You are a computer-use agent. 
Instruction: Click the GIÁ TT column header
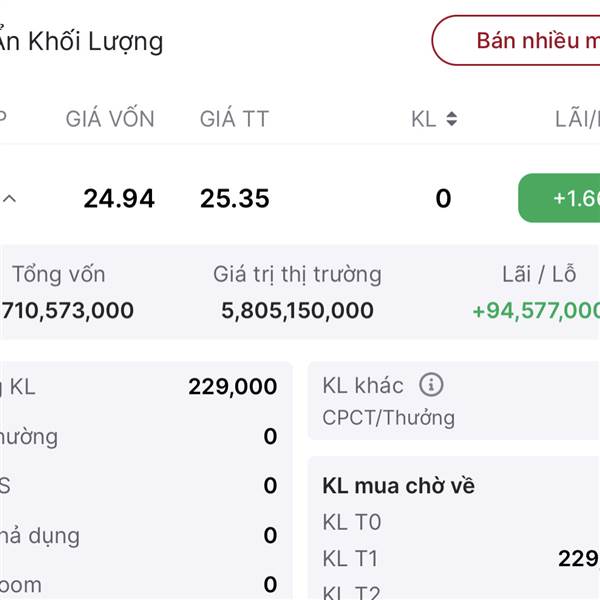(x=235, y=118)
